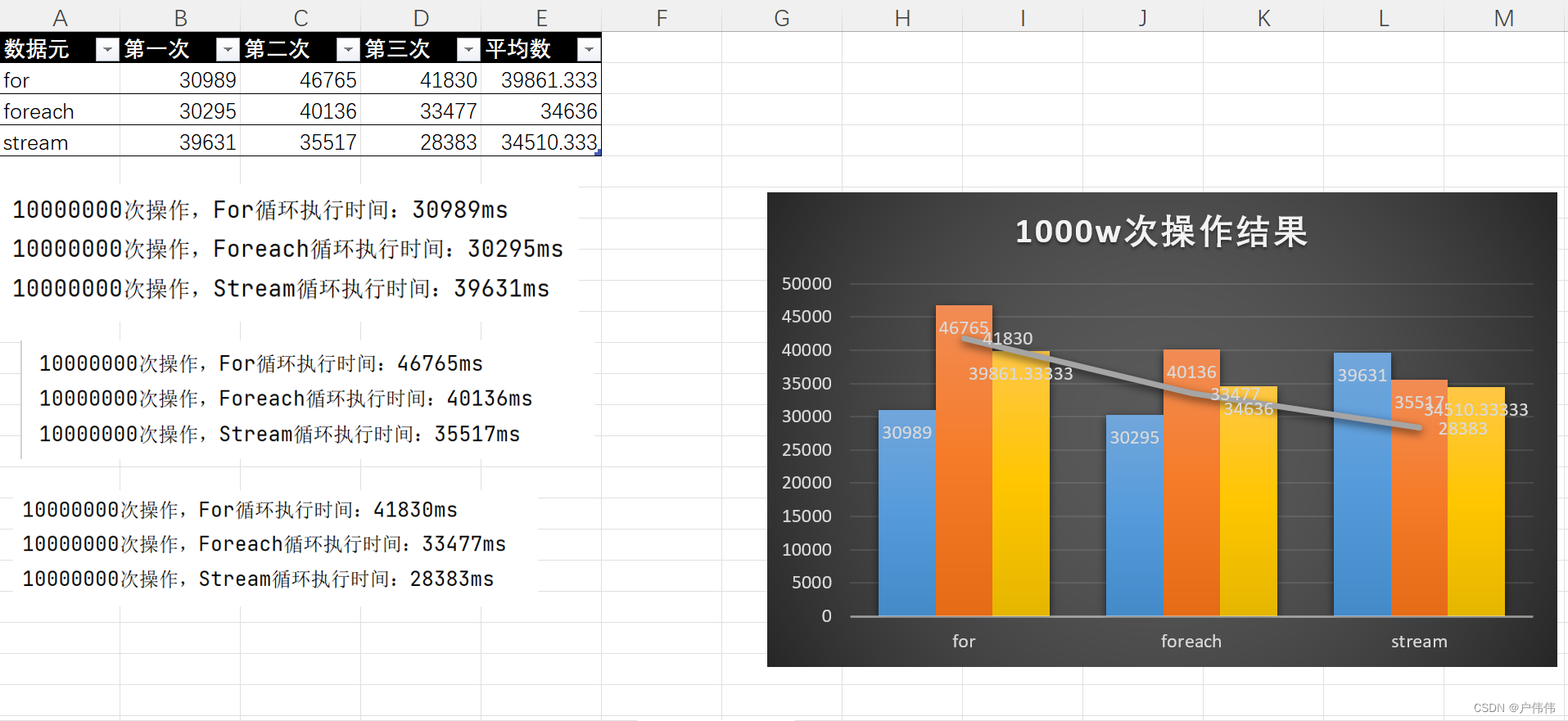Viewport: 1568px width, 721px height.
Task: Select column E header
Action: point(541,18)
